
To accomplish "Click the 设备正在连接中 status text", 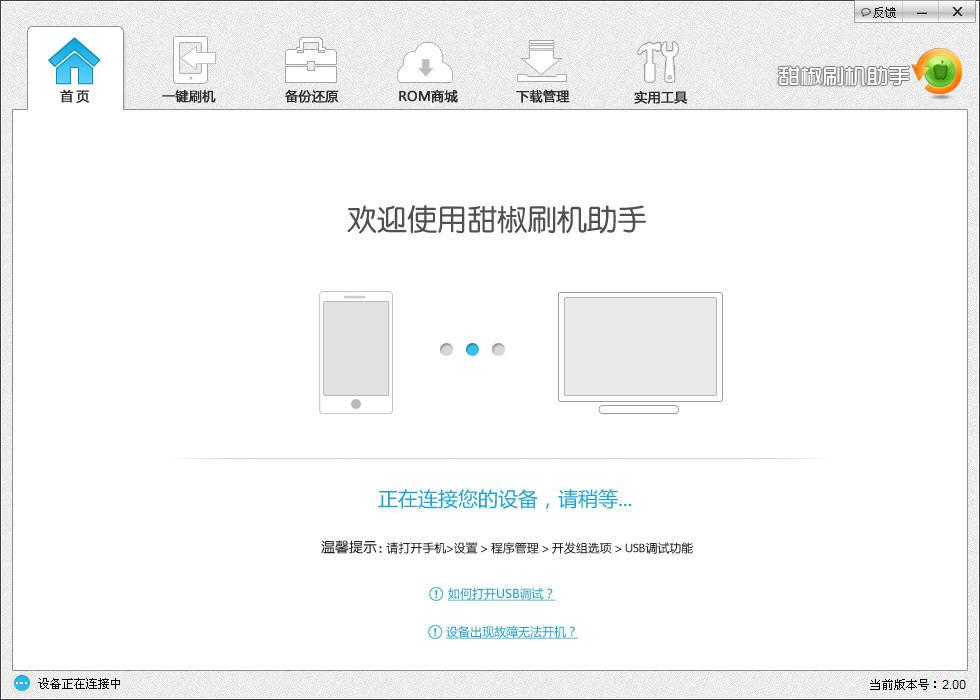I will [x=72, y=682].
